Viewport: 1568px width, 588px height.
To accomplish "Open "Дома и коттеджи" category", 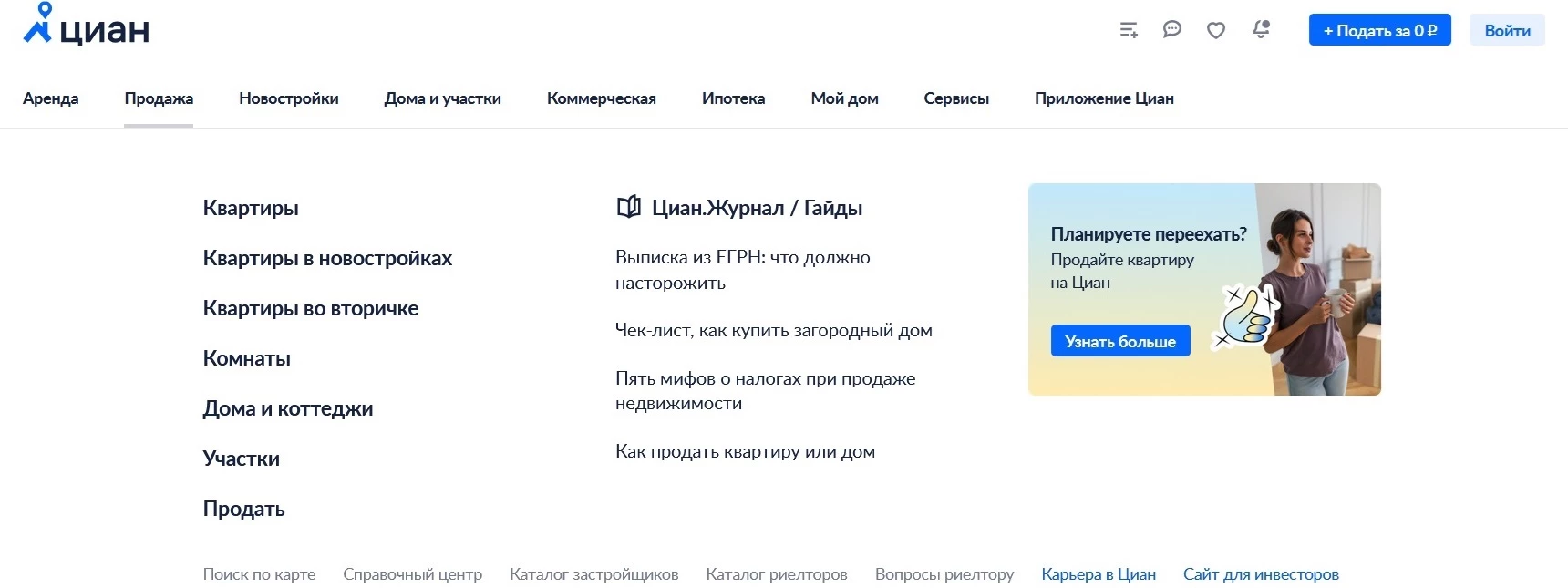I will point(288,408).
